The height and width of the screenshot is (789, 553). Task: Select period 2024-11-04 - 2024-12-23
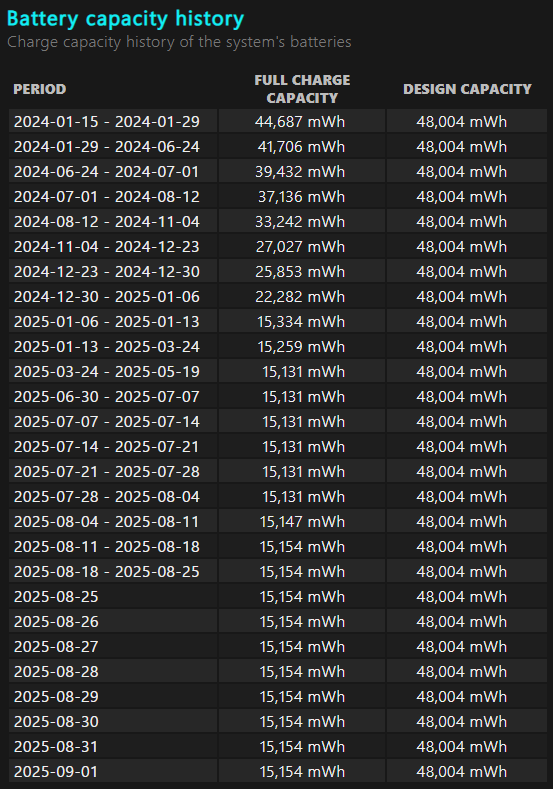(x=107, y=247)
